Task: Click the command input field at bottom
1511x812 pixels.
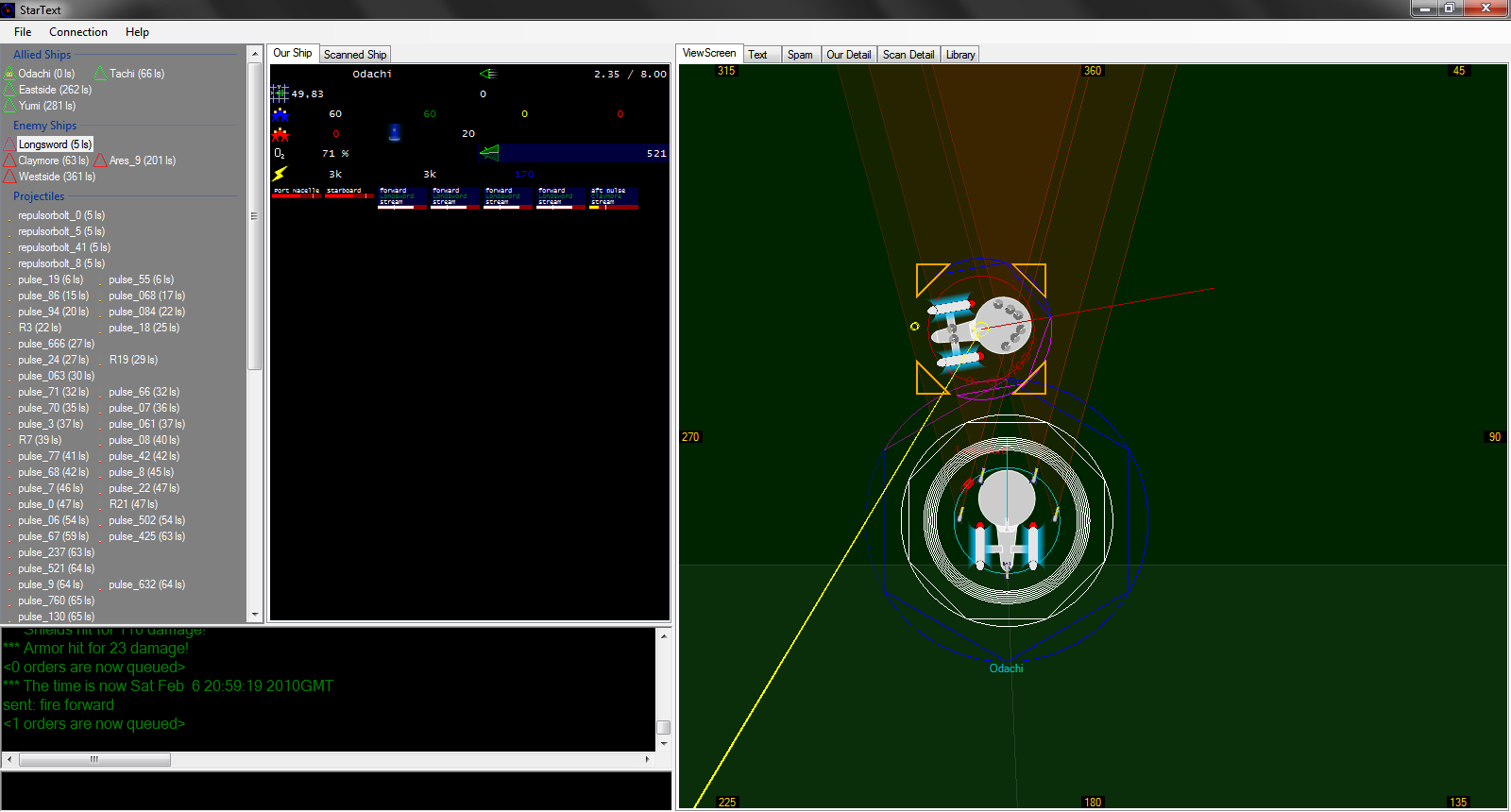Action: coord(336,791)
